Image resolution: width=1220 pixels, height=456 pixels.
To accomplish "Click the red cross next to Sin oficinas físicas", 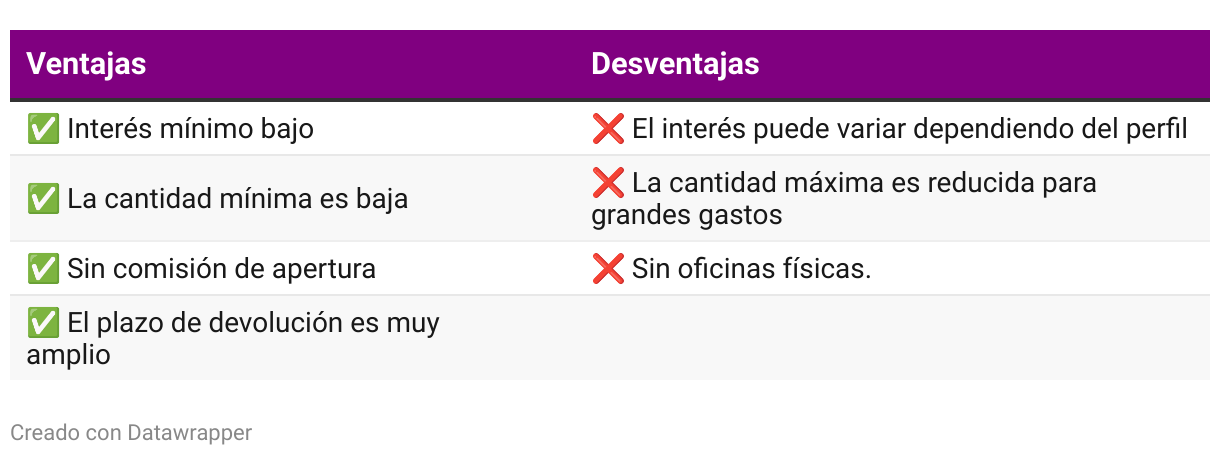I will (x=608, y=269).
